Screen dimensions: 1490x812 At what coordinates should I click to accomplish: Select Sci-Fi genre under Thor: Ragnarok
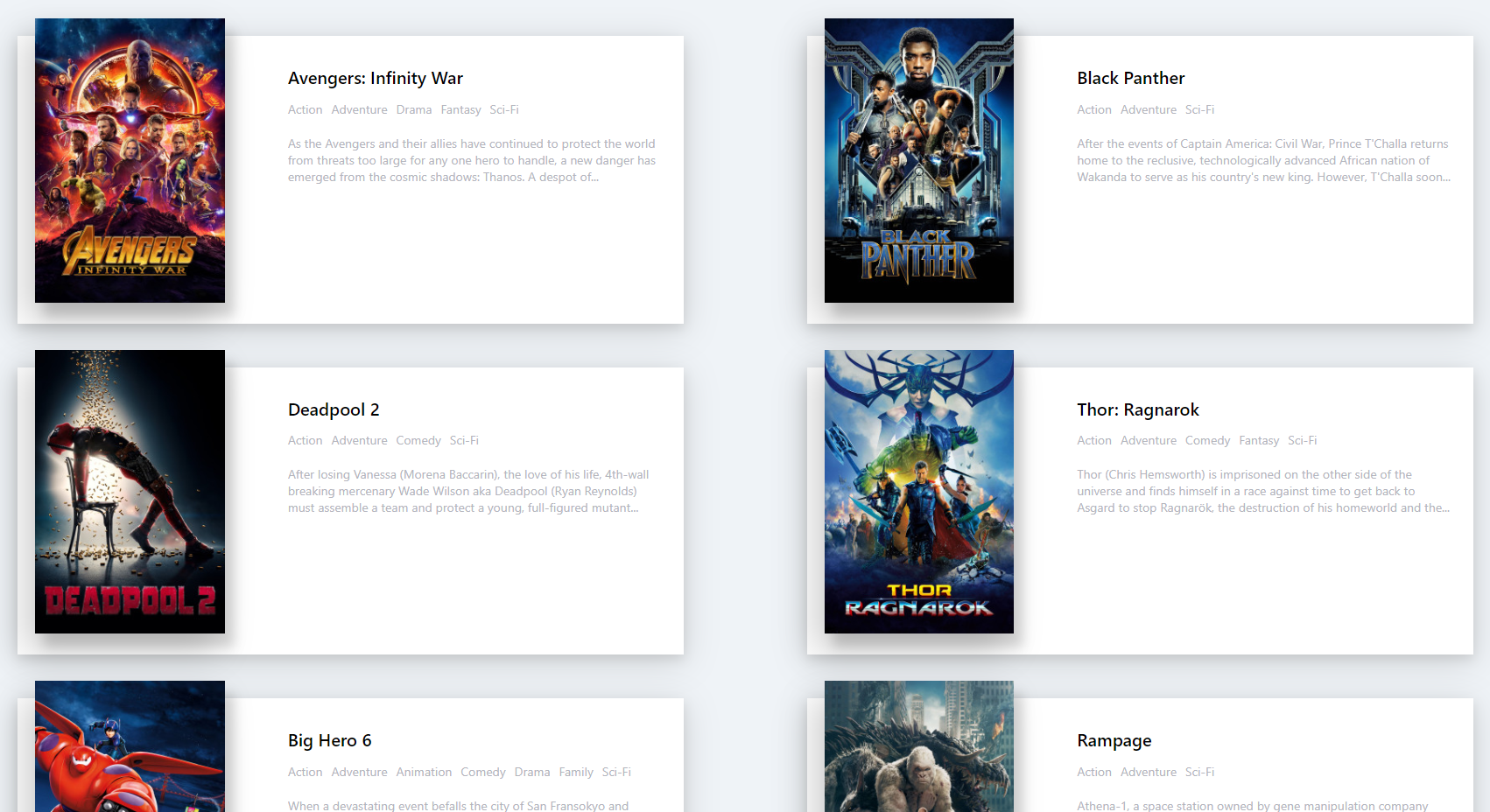pyautogui.click(x=1303, y=440)
